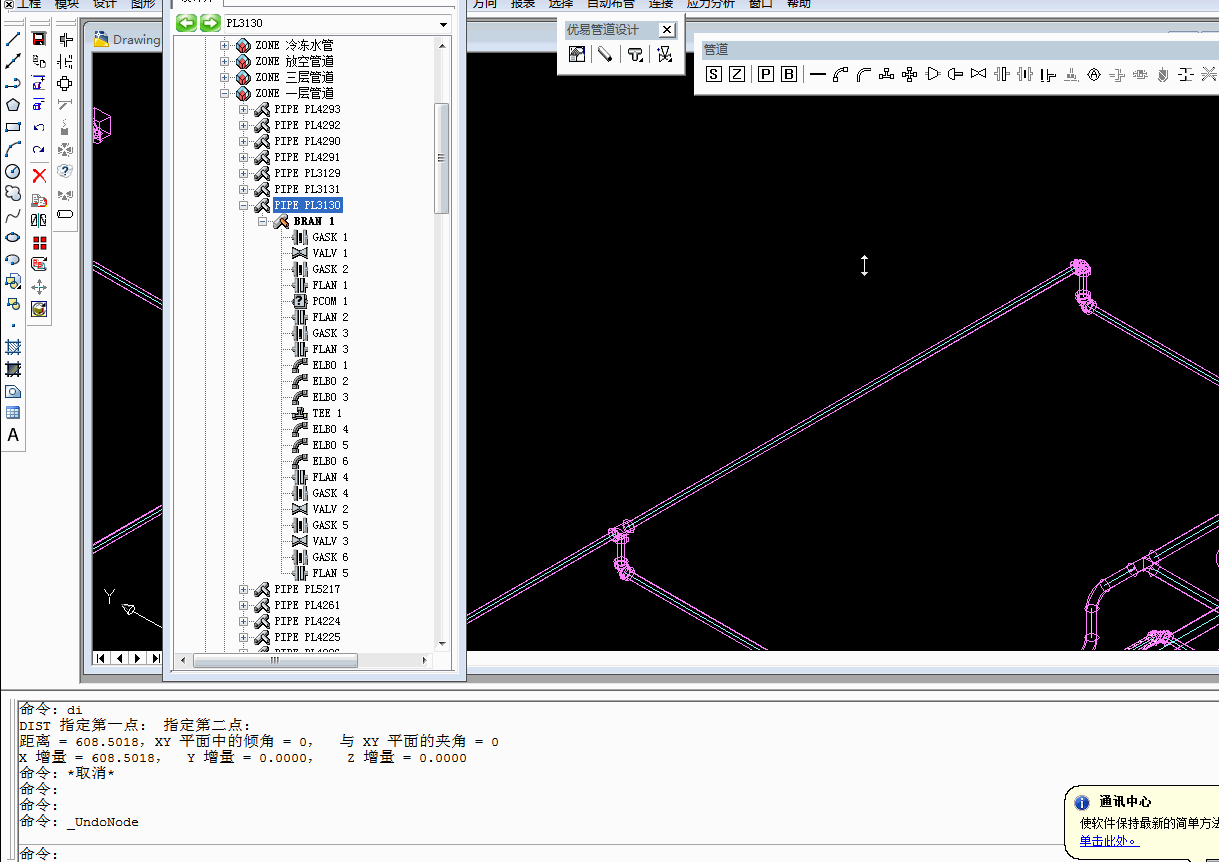
Task: Click the B button in 管道 toolbar
Action: [789, 74]
